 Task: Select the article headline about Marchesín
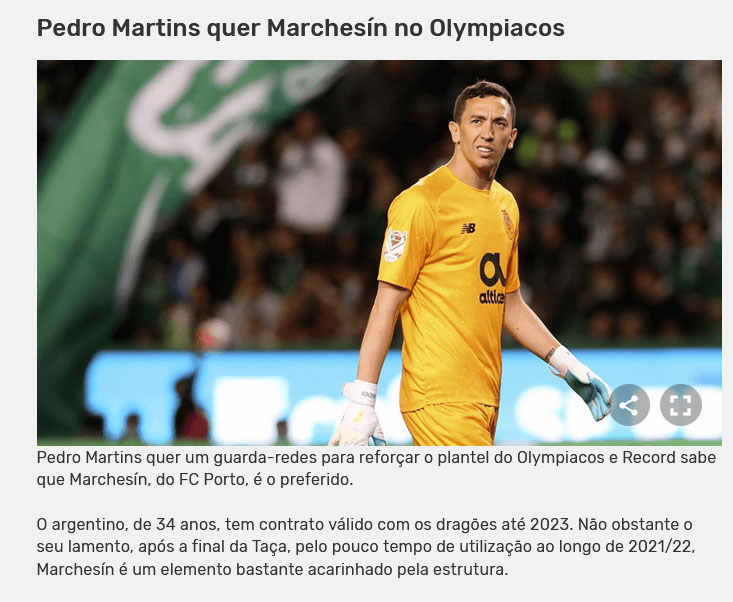click(301, 28)
